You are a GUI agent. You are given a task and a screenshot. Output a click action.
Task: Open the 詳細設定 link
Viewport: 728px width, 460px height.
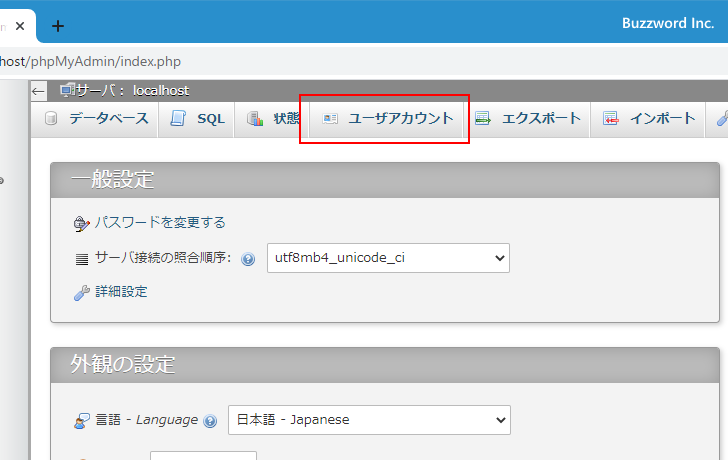coord(121,292)
